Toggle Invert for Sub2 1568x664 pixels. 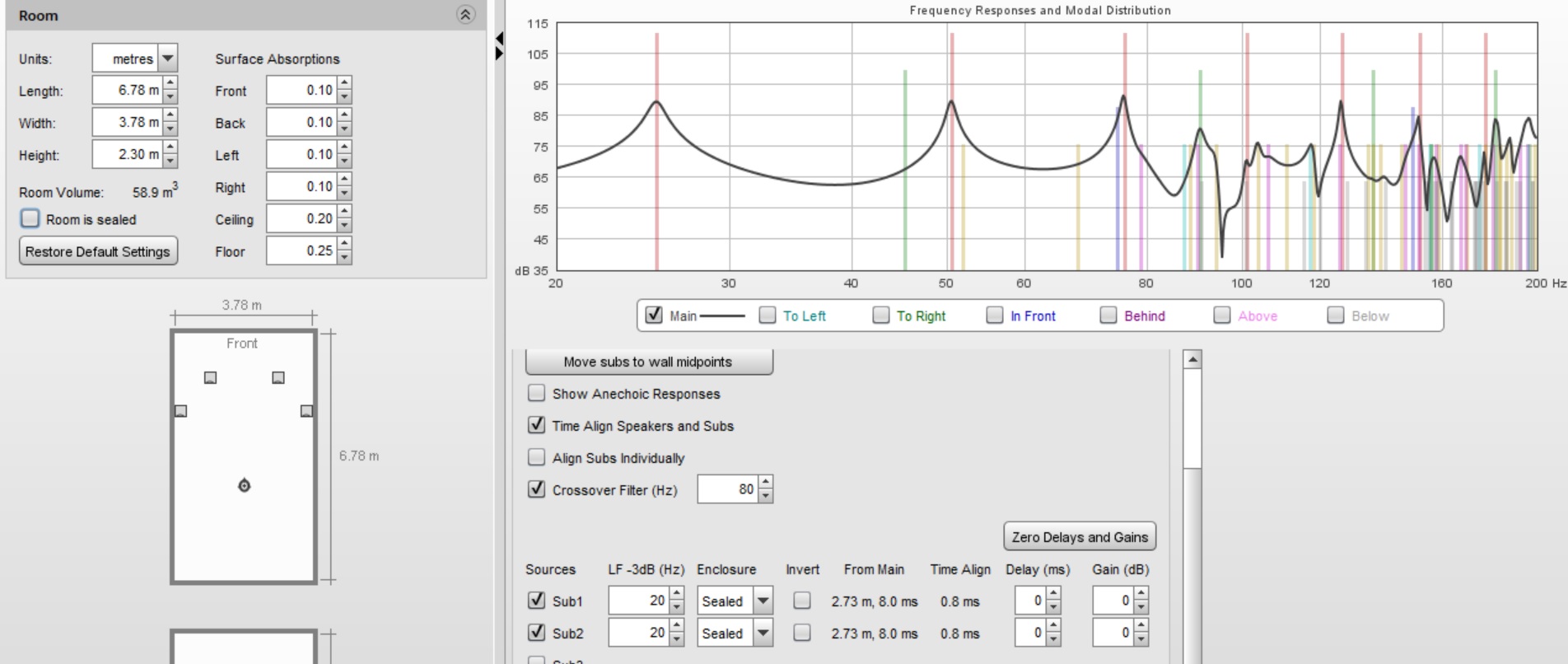point(801,633)
